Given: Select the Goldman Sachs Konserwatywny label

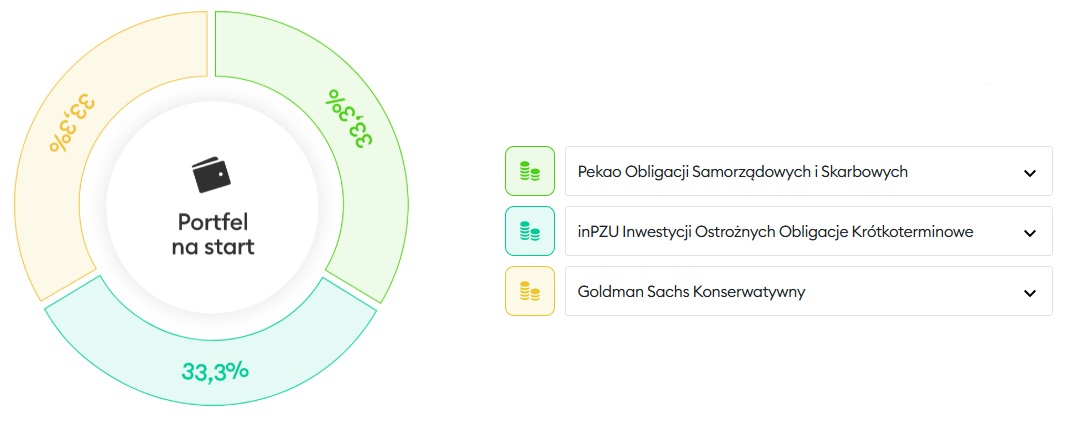Looking at the screenshot, I should [x=691, y=292].
